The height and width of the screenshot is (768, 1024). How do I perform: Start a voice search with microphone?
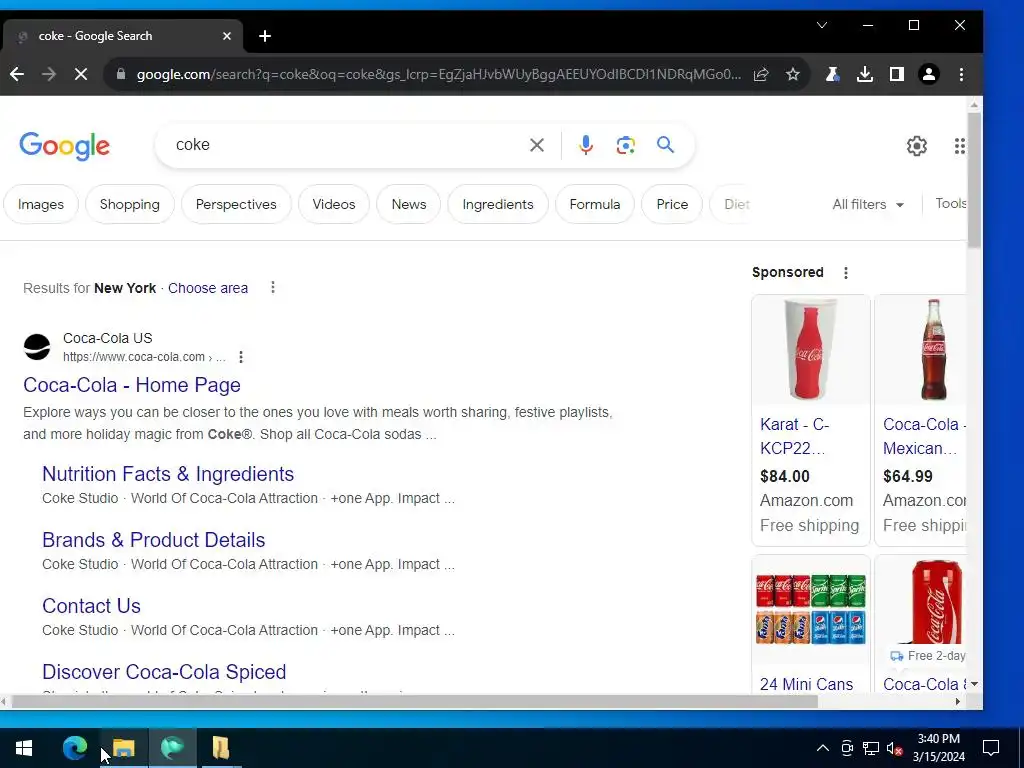tap(586, 145)
